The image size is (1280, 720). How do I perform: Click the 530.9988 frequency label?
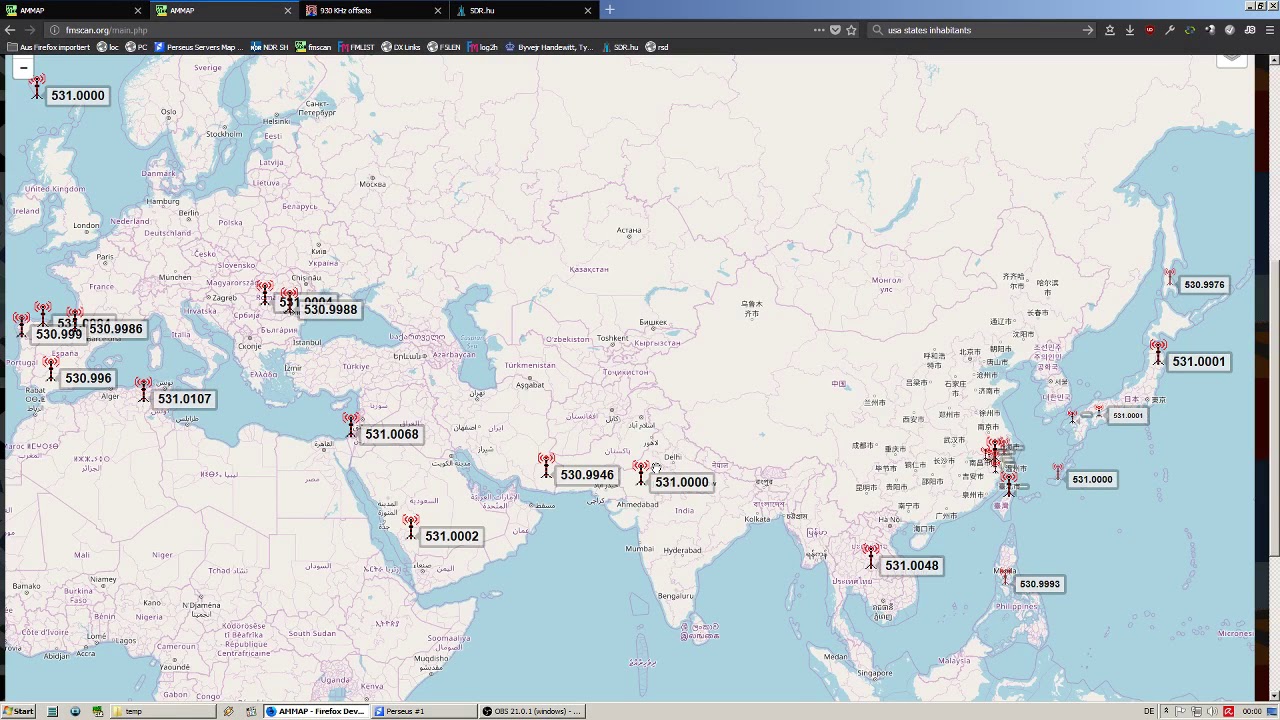click(x=330, y=310)
